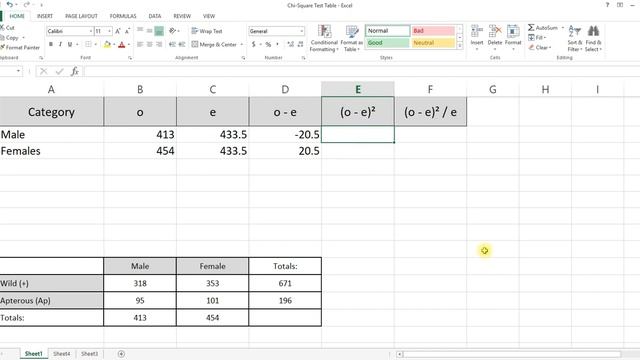Click horizontal scrollbar track at bottom
640x360 pixels.
tap(512, 354)
